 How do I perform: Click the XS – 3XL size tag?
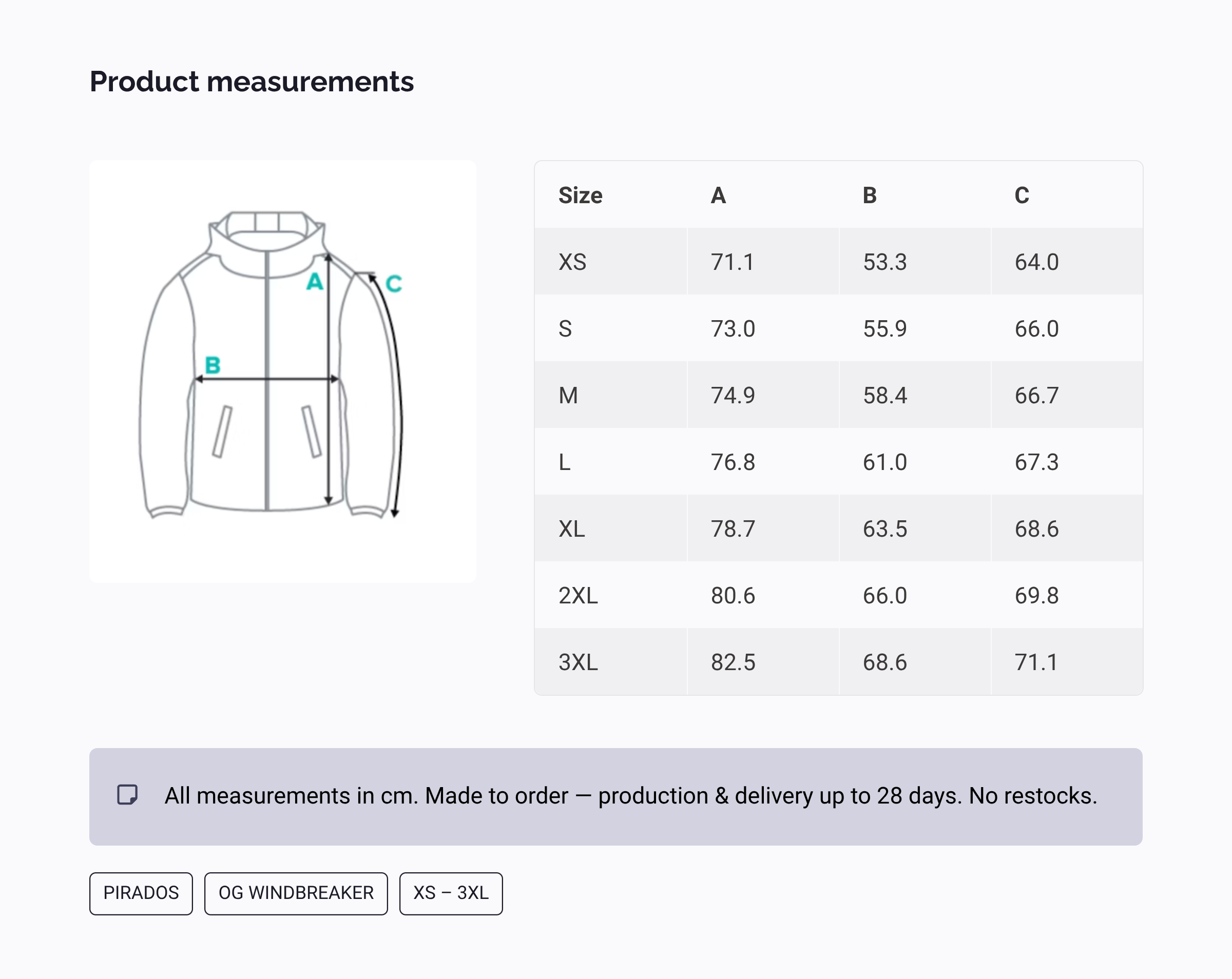[x=450, y=893]
